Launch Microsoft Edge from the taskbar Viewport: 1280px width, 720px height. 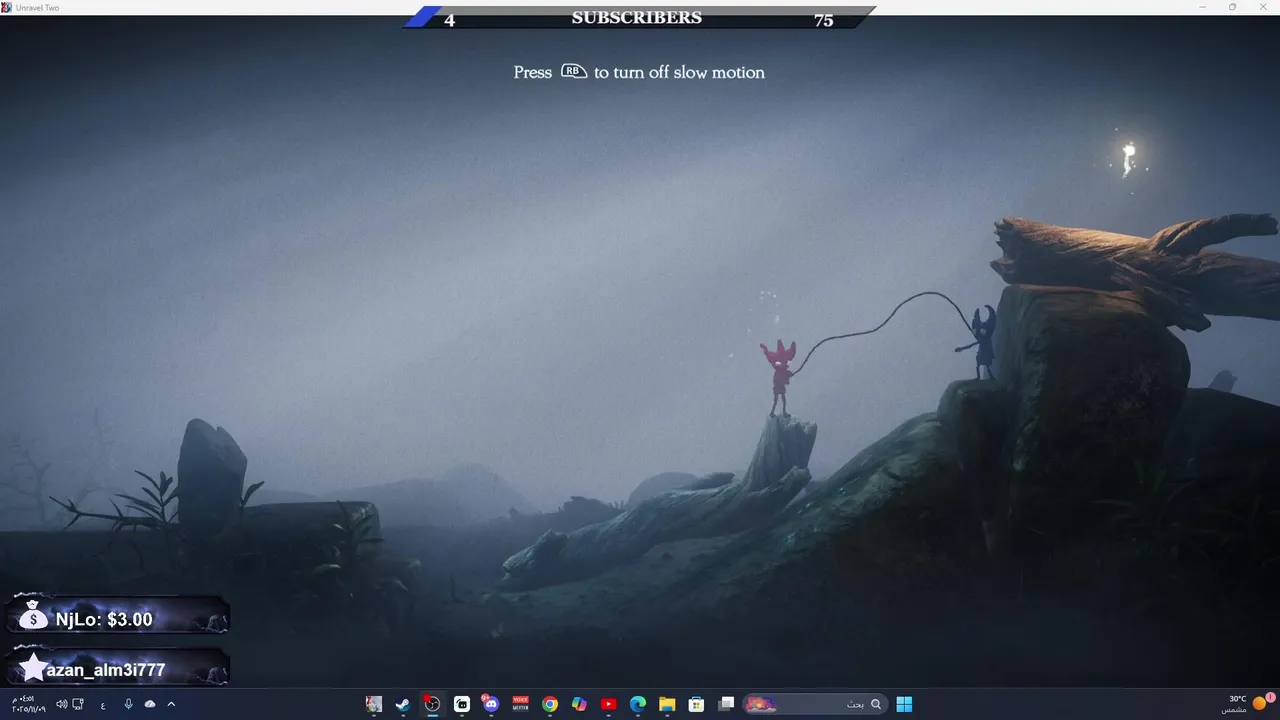point(638,704)
